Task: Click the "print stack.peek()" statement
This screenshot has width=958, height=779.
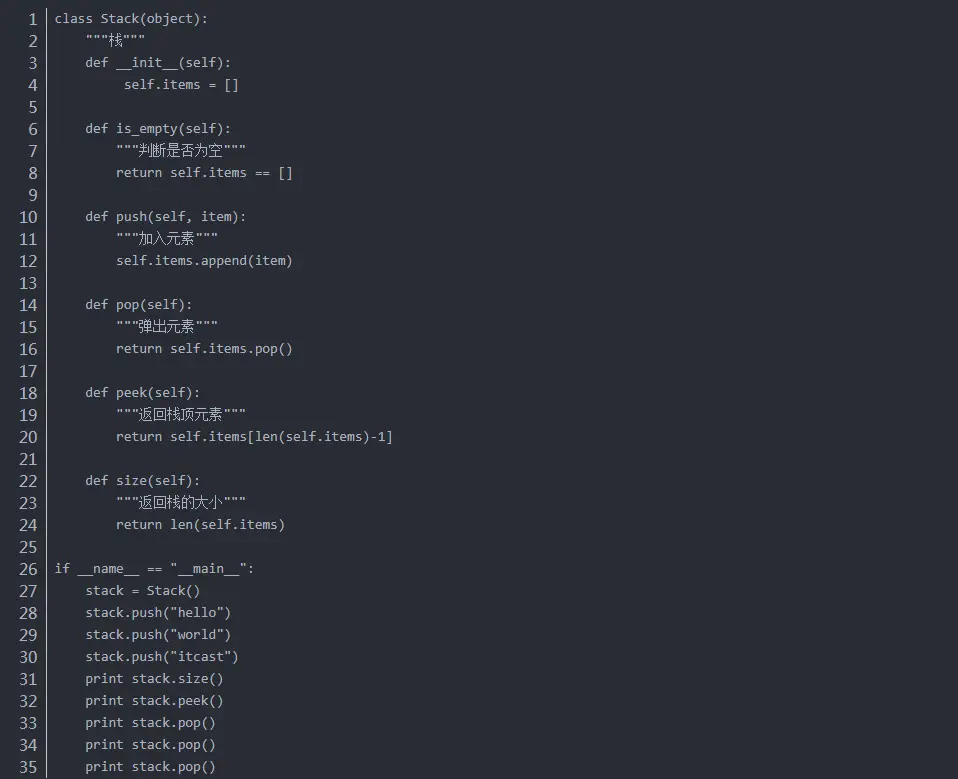Action: [x=154, y=701]
